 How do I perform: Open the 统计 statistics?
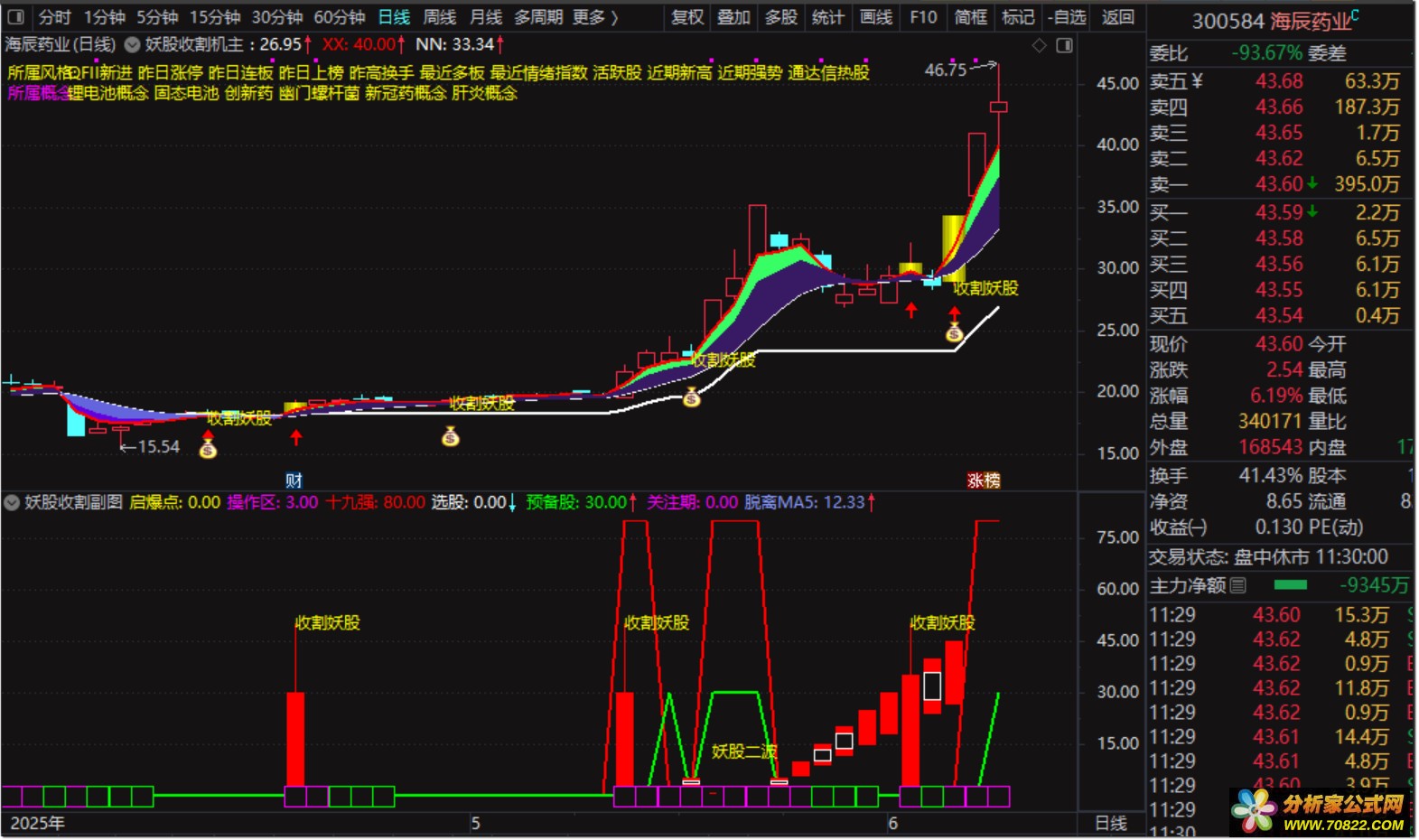click(x=828, y=17)
